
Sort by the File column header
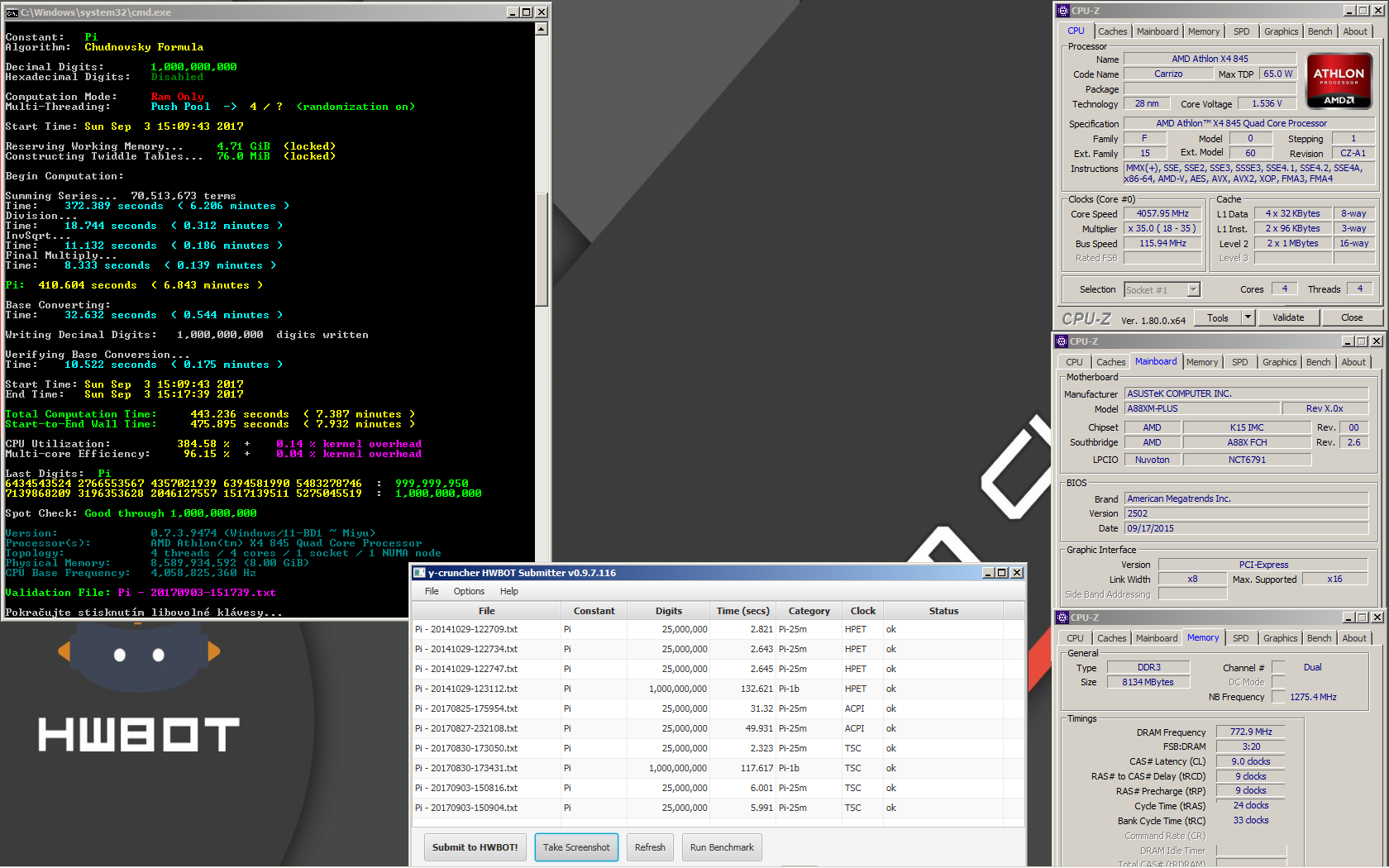(x=487, y=611)
